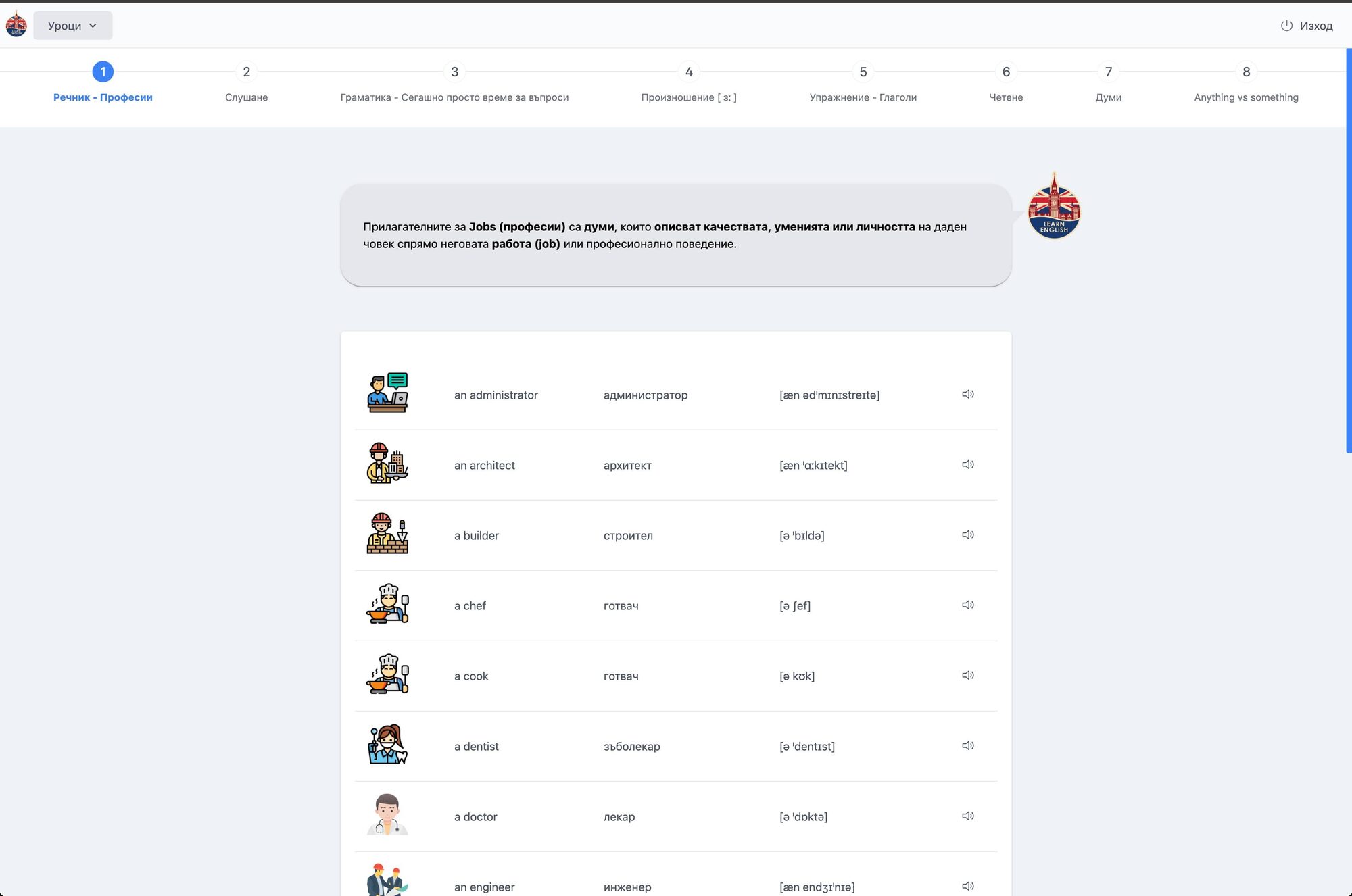The width and height of the screenshot is (1352, 896).
Task: Open step 8 Anything vs something
Action: [1246, 72]
